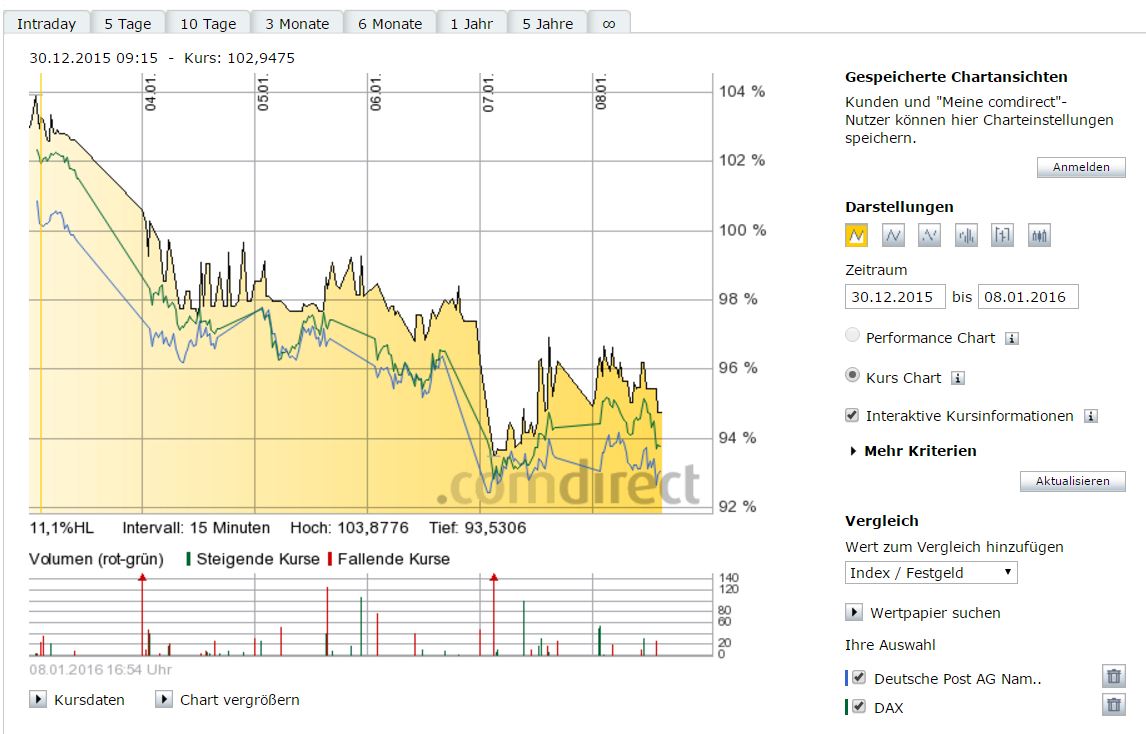Image resolution: width=1146 pixels, height=734 pixels.
Task: Click the Chart vergrößern arrow icon
Action: tap(164, 699)
